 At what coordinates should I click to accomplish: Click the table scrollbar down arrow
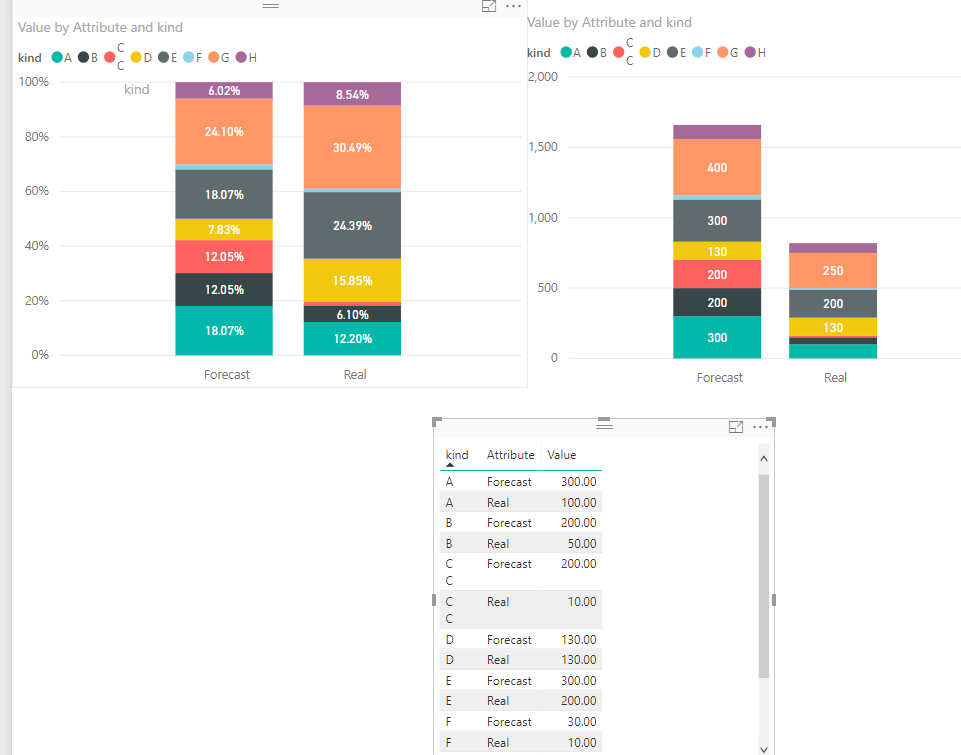tap(764, 749)
